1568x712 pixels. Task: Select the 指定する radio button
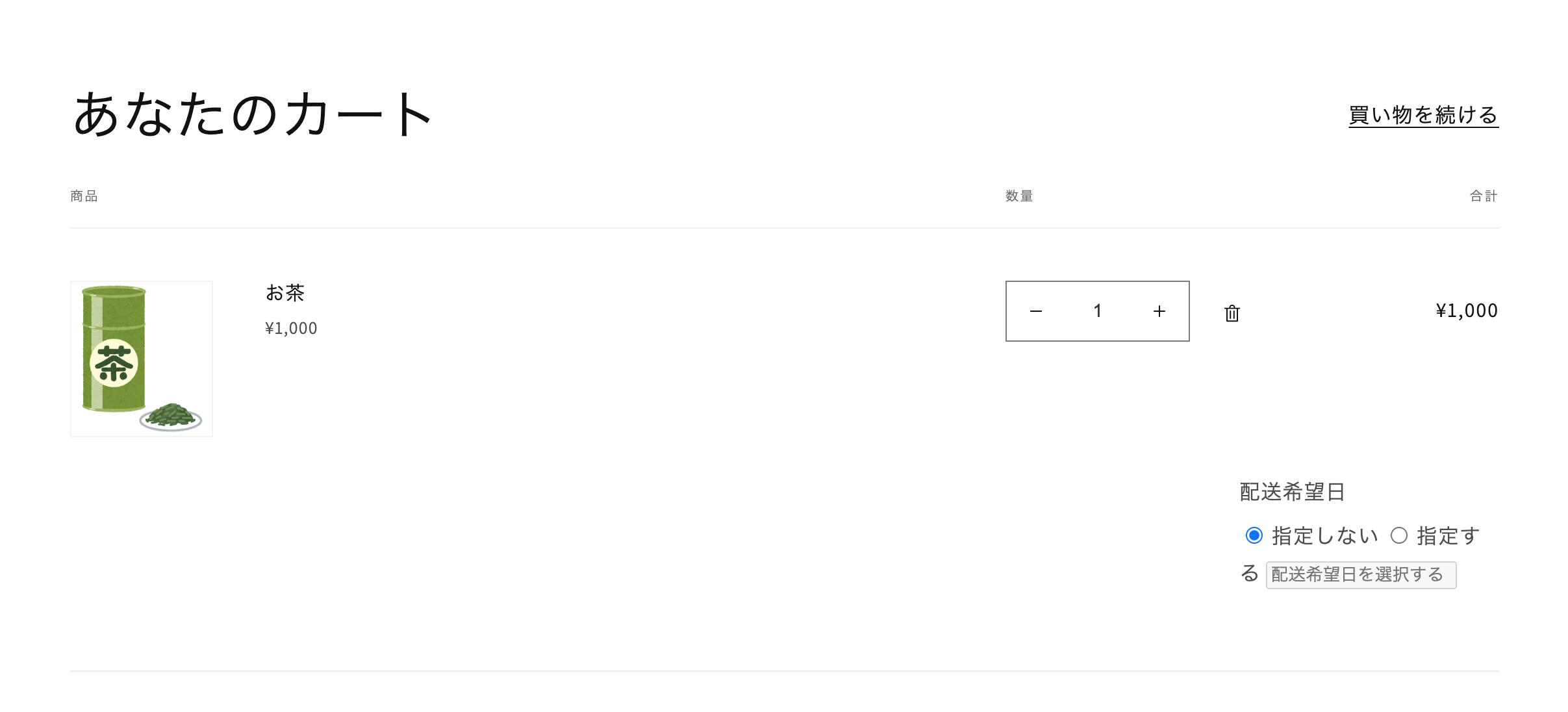(x=1399, y=535)
